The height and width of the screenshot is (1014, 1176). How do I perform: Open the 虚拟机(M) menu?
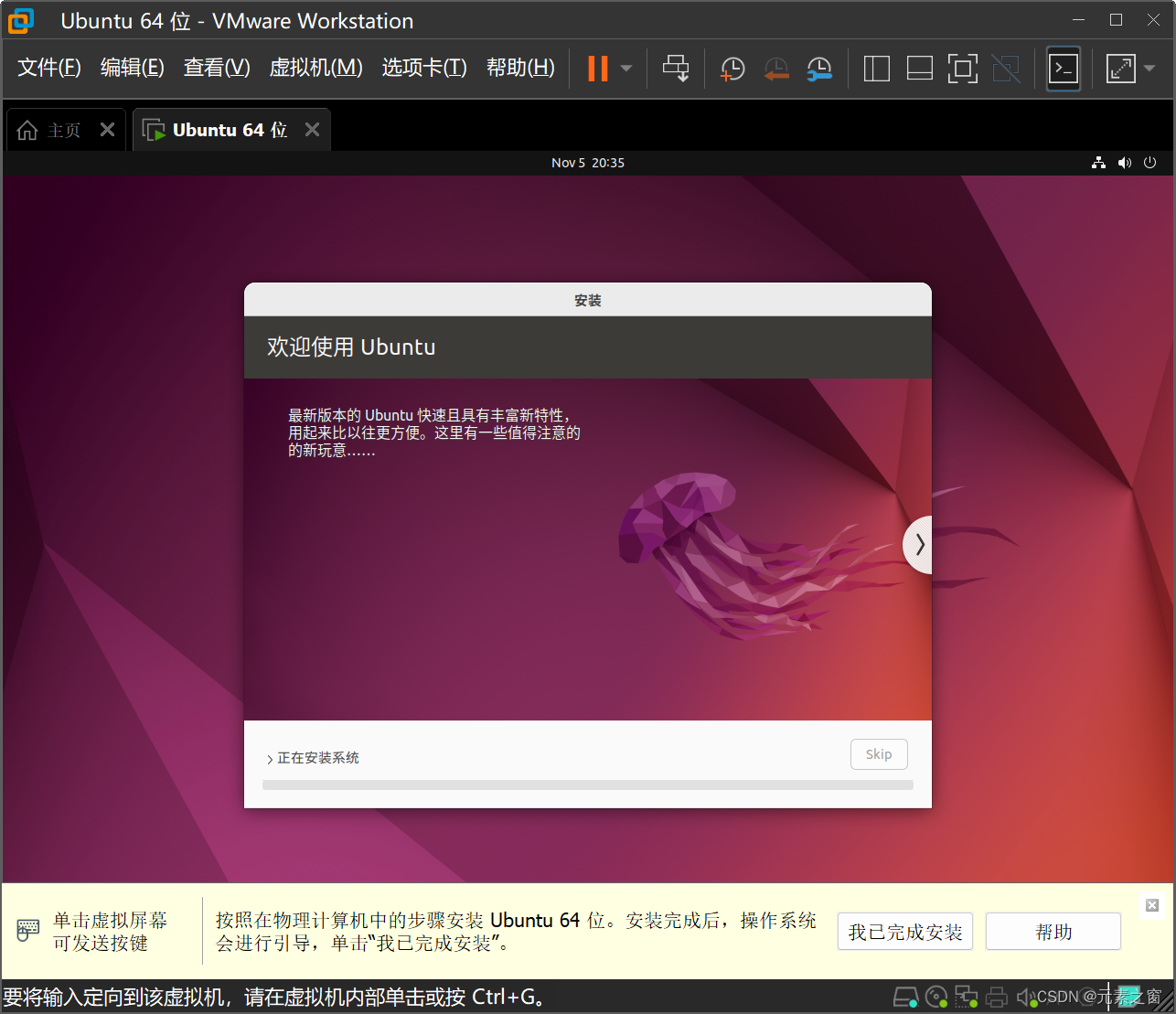(316, 68)
